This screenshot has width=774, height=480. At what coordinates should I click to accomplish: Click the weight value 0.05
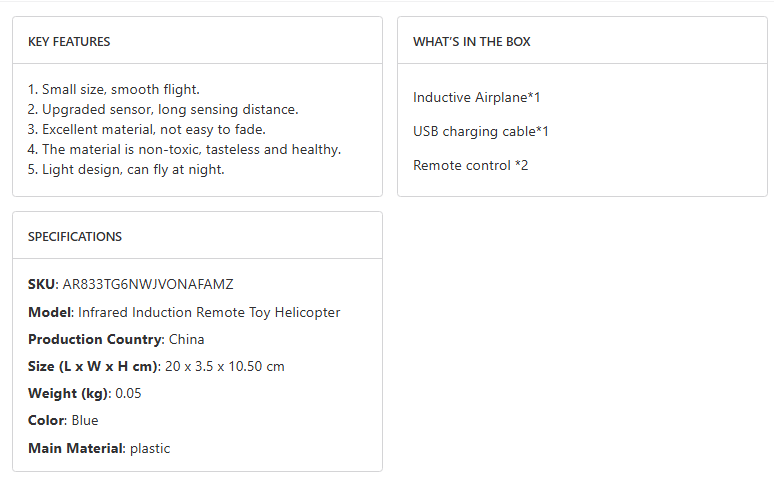tap(128, 393)
